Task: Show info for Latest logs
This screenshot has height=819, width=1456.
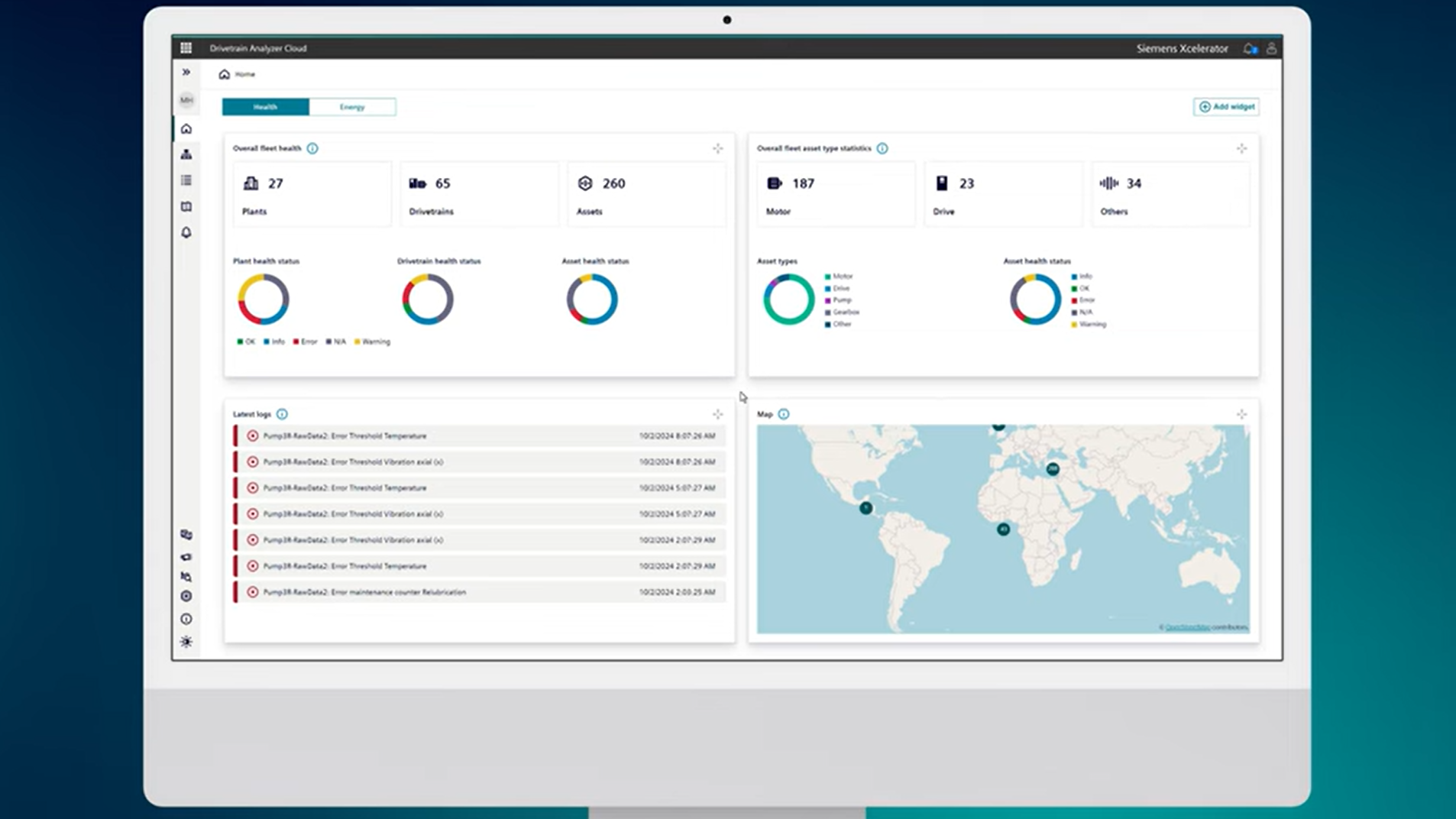Action: tap(282, 414)
